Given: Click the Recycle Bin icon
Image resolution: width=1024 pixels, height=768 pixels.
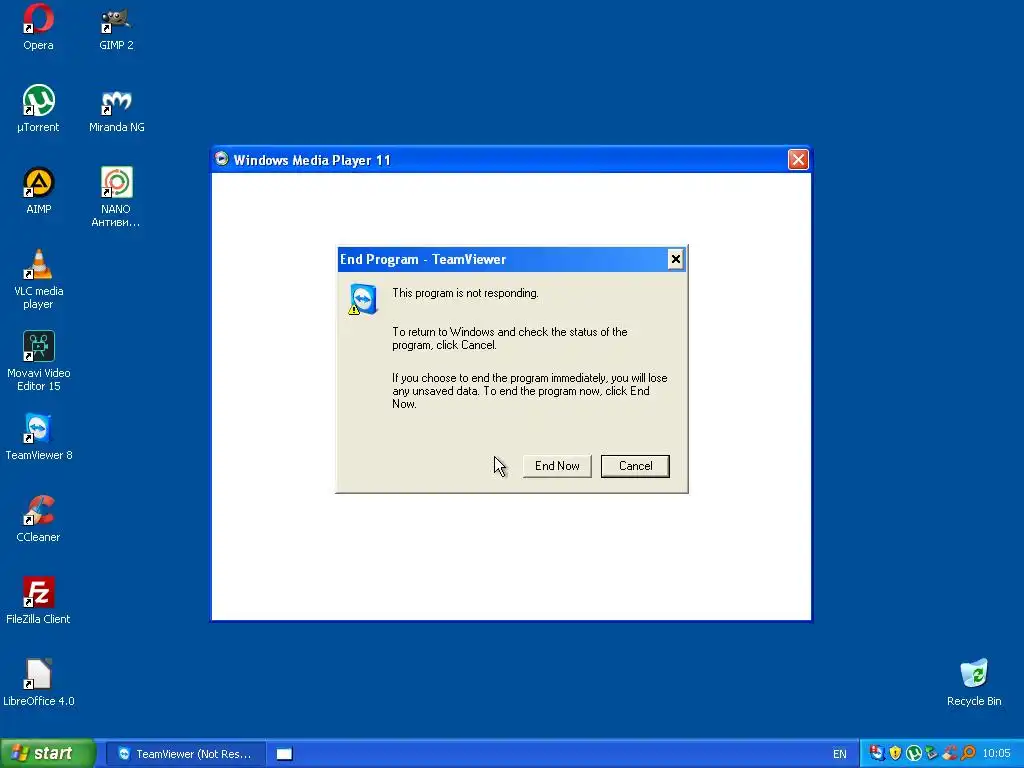Looking at the screenshot, I should [x=974, y=683].
